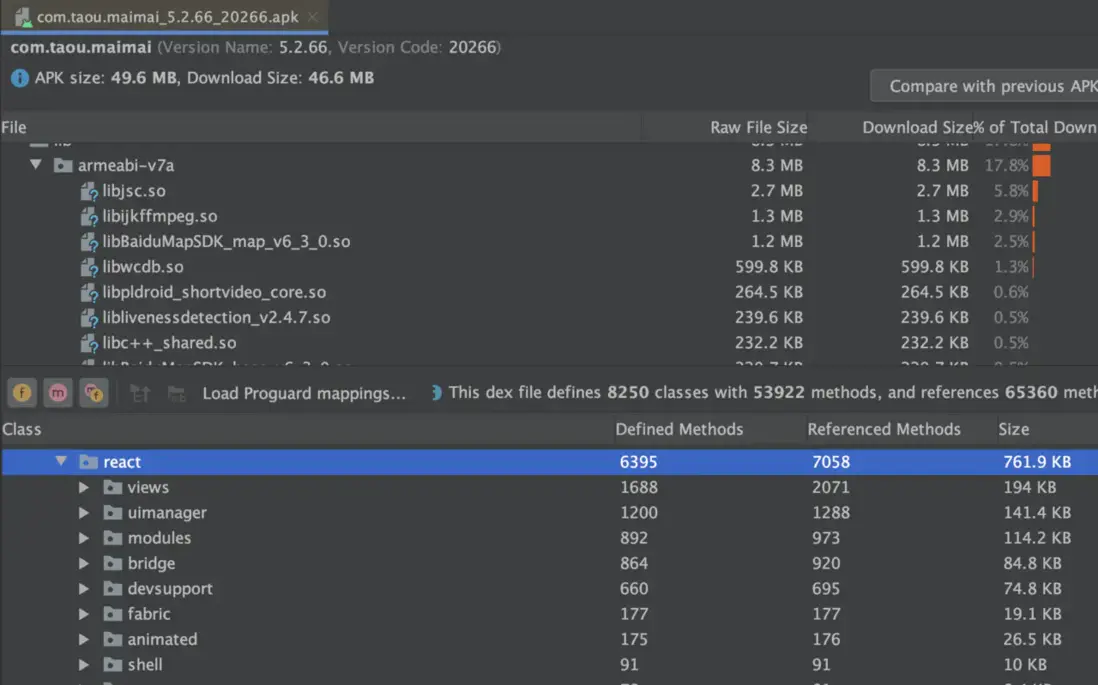Viewport: 1098px width, 685px height.
Task: Click the APK size info icon
Action: [x=19, y=78]
